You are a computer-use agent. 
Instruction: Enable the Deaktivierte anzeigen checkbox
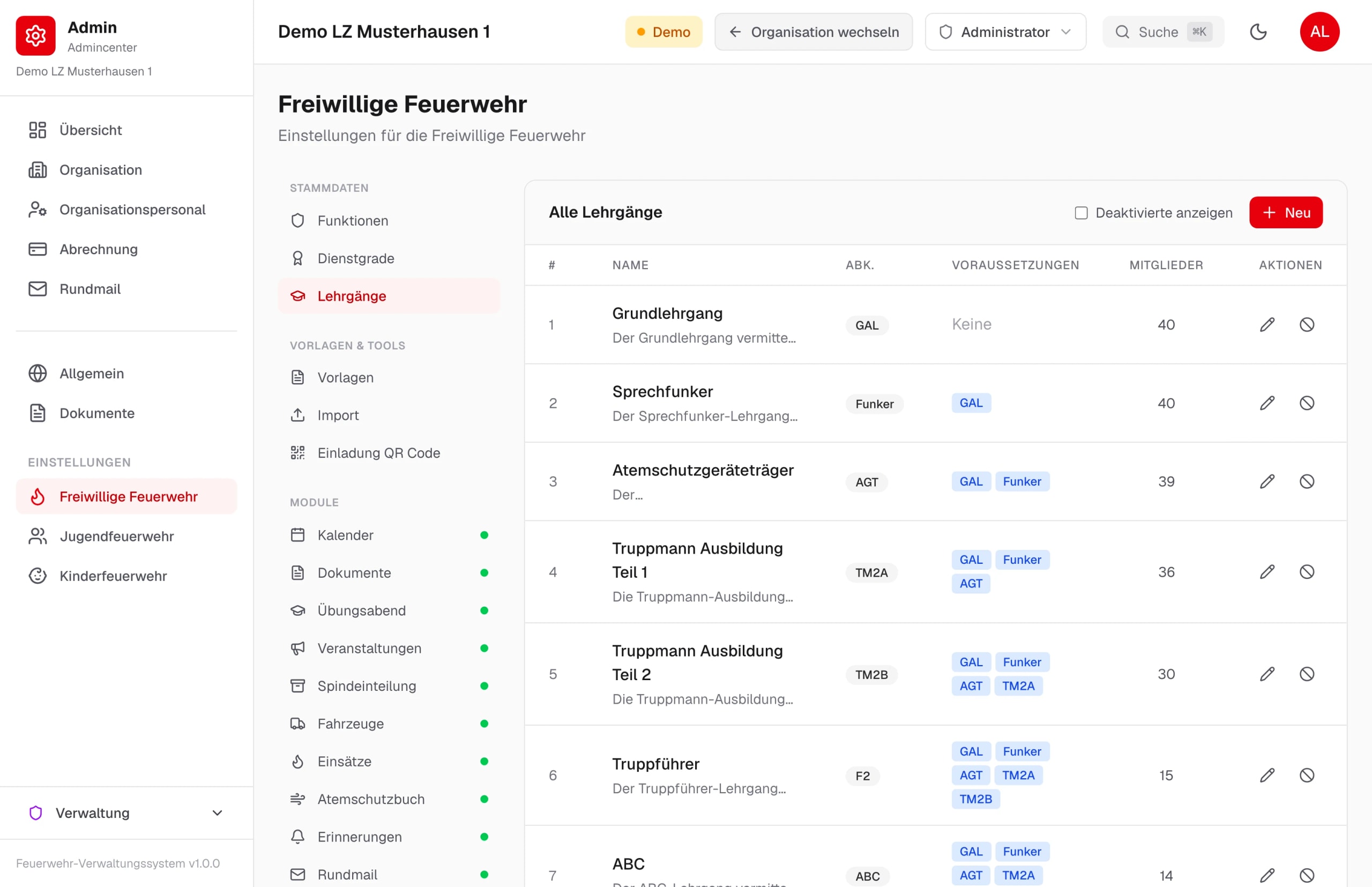1080,213
